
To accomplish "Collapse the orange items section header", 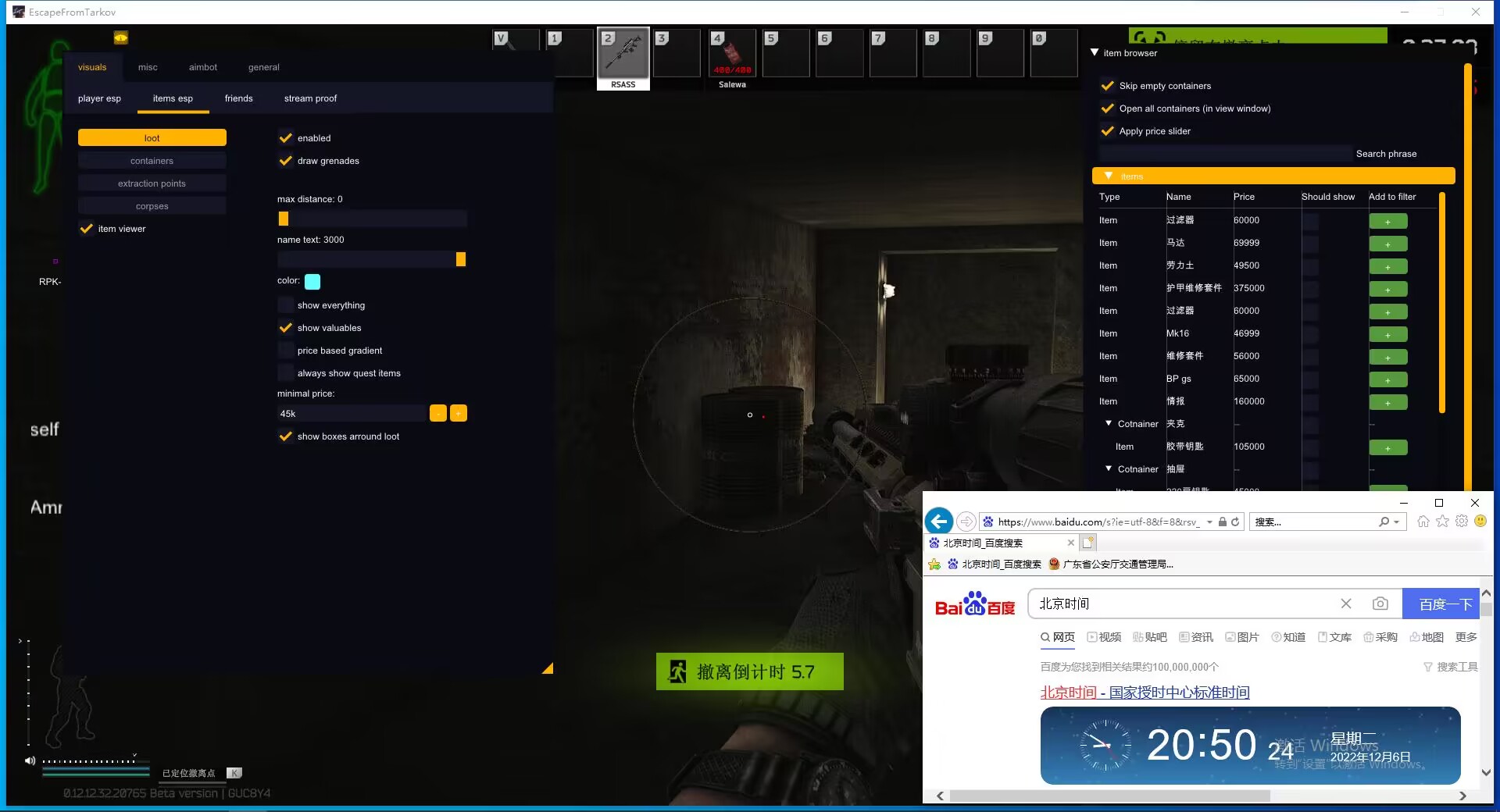I will [1109, 176].
